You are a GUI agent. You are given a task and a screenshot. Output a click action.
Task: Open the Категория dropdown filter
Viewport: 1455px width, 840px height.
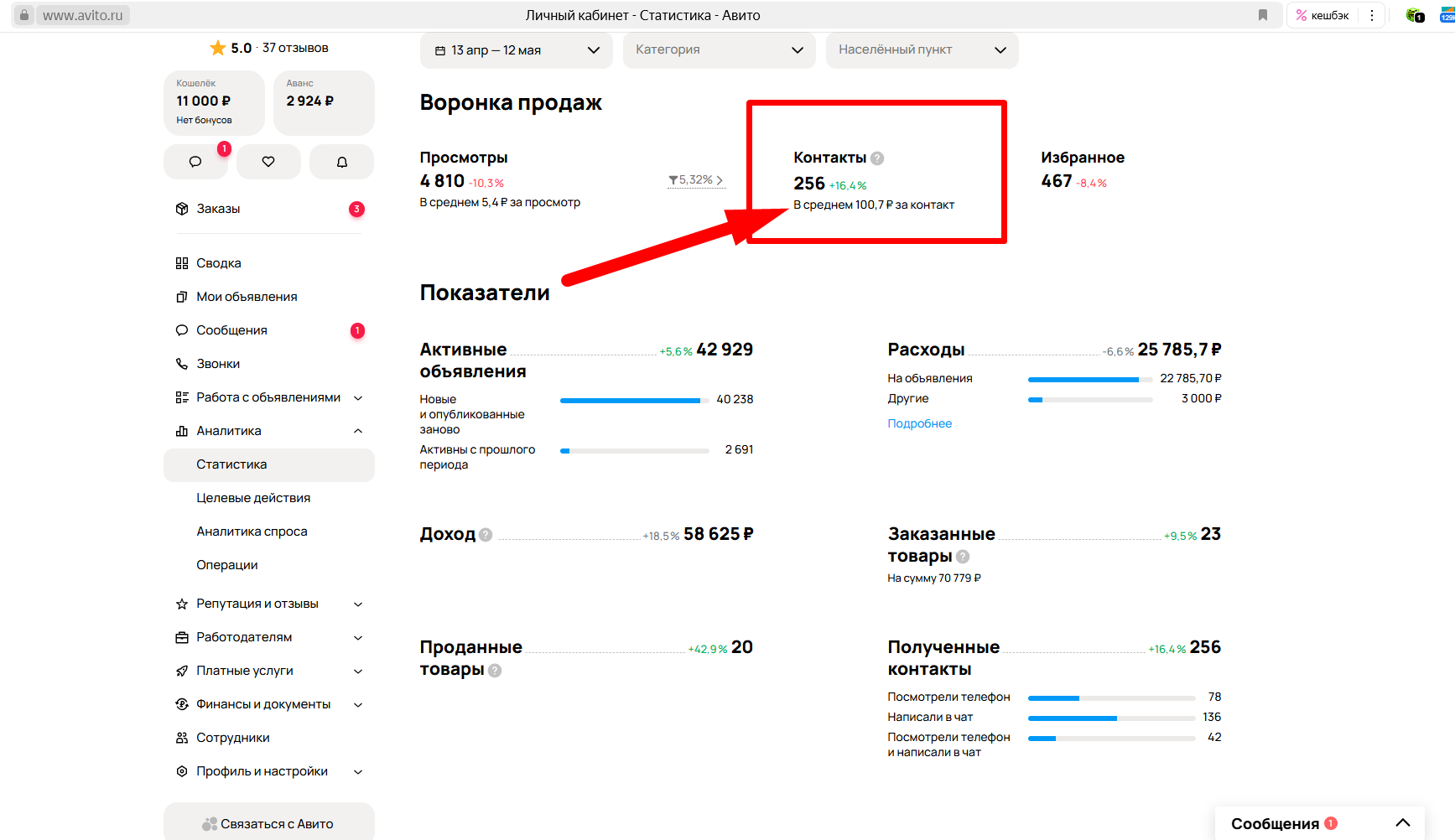pos(719,50)
